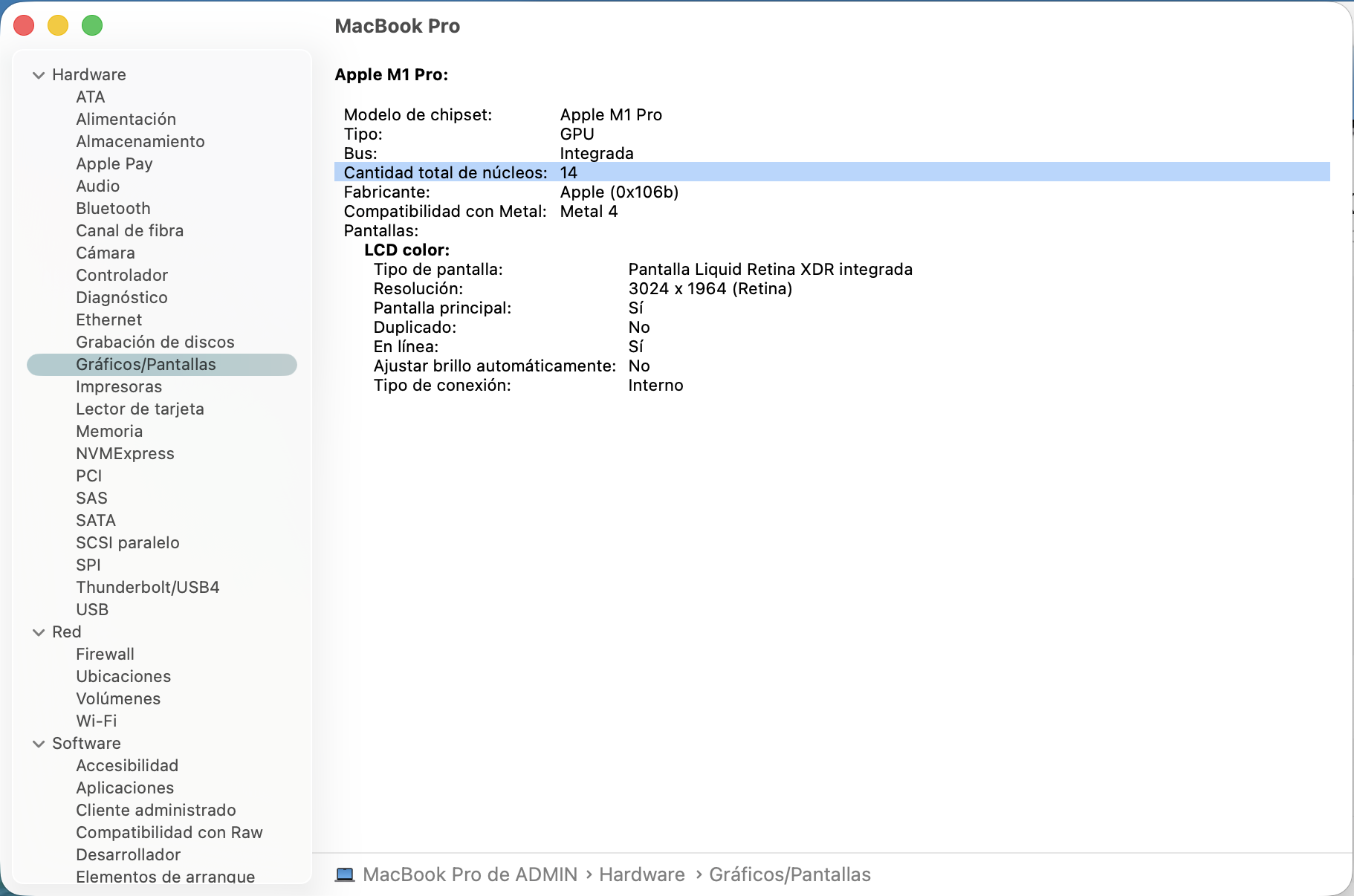Open the Memoria hardware entry
This screenshot has width=1354, height=896.
pos(109,431)
